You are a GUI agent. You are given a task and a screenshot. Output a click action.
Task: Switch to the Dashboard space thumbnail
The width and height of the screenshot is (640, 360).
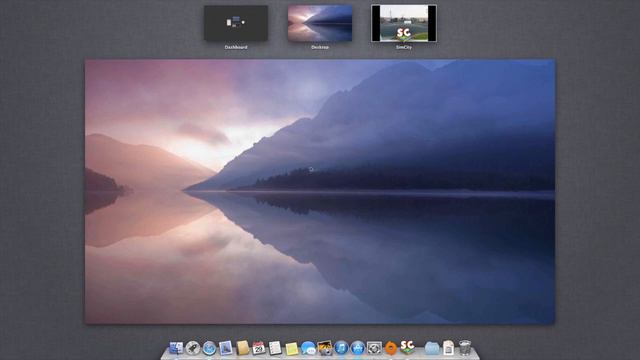click(x=236, y=23)
